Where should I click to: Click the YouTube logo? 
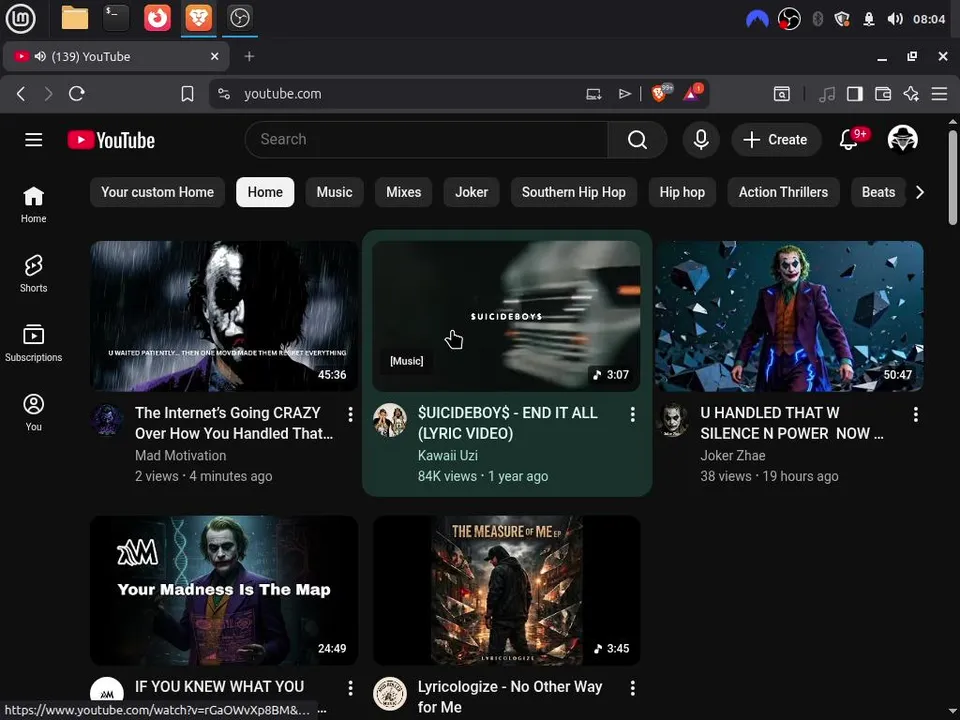[x=111, y=140]
